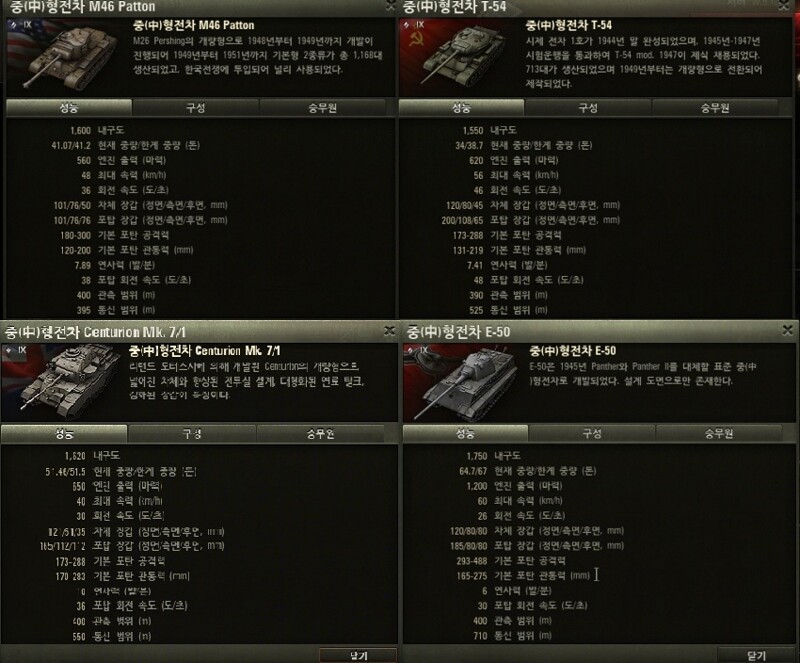The image size is (800, 663).
Task: Click the tier IX medium tank icon on M46 Patton
Action: (21, 24)
